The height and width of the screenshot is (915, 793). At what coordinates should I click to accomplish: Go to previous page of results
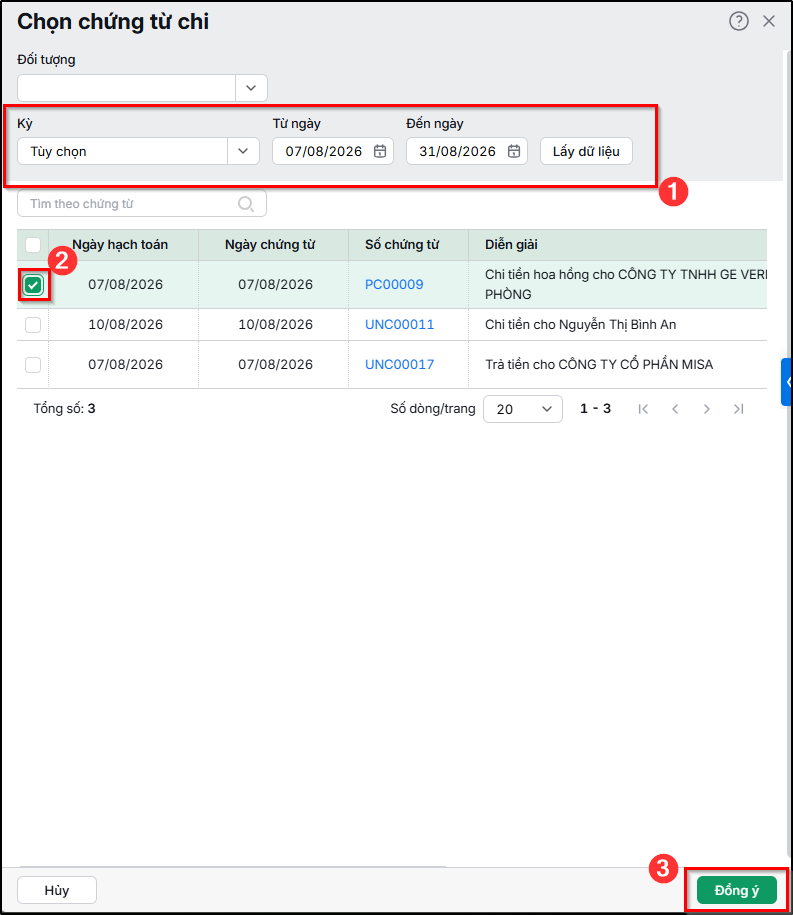pos(675,409)
